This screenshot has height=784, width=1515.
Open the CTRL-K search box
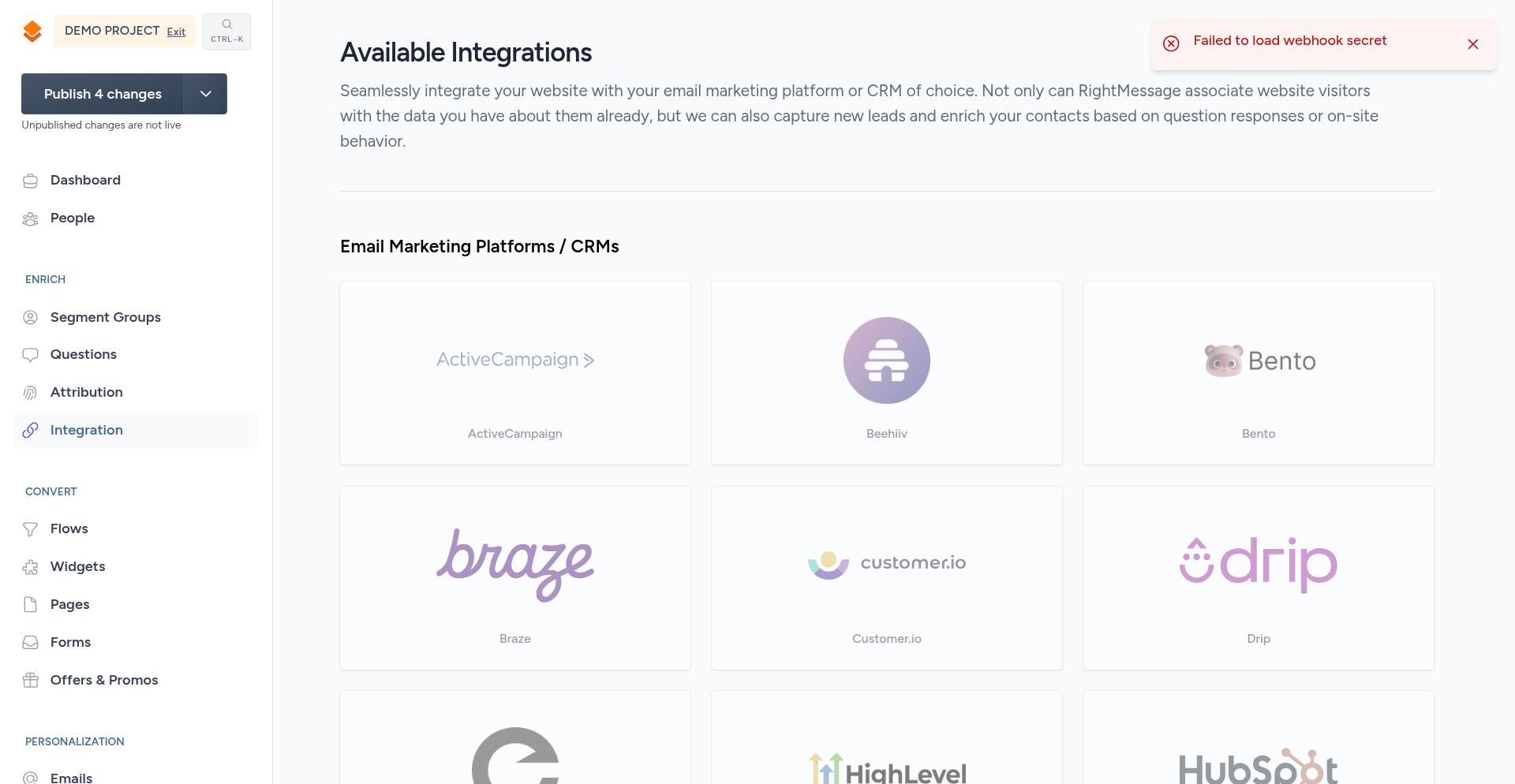tap(226, 32)
